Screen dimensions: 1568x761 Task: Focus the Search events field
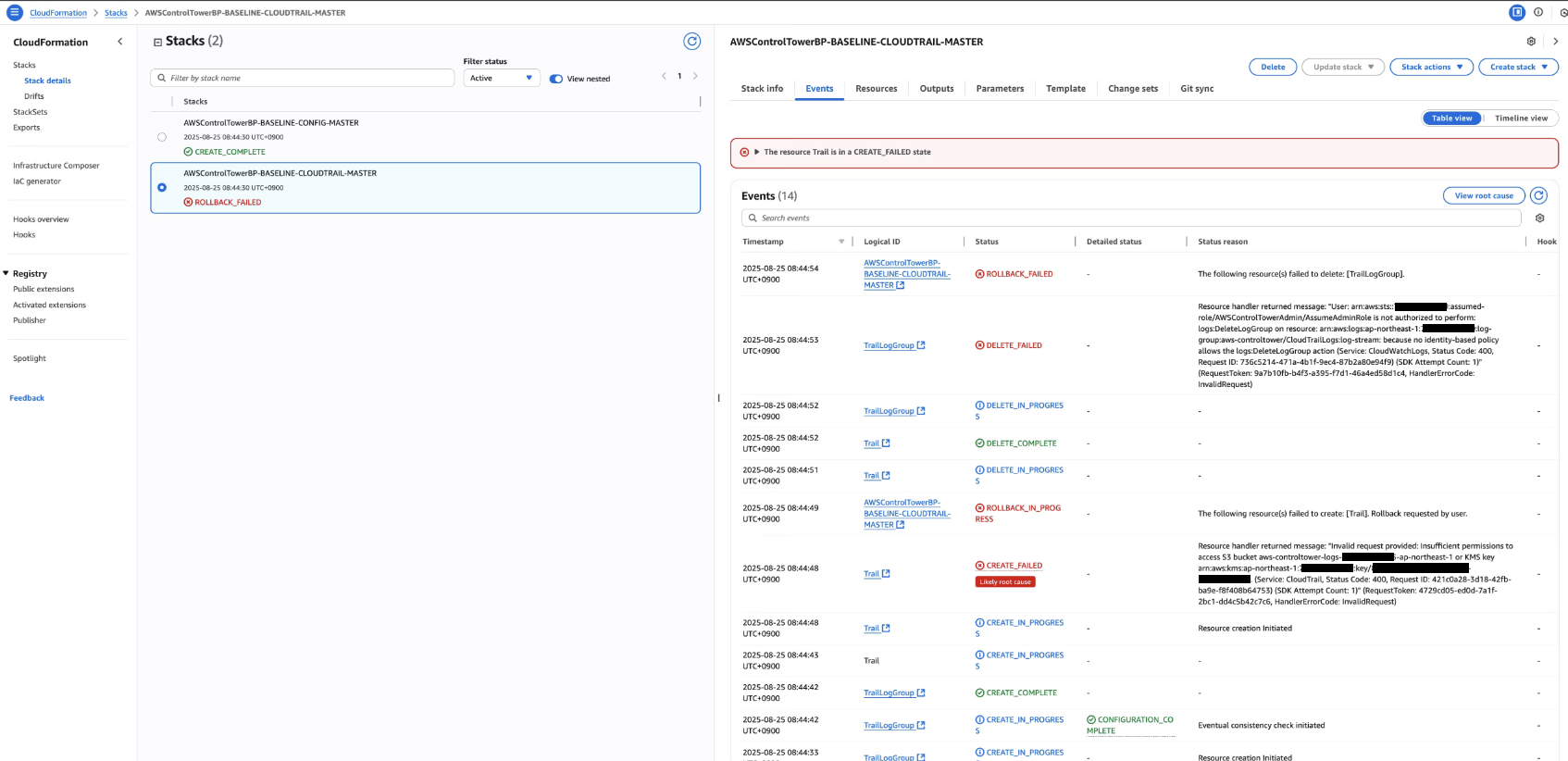(x=1131, y=218)
